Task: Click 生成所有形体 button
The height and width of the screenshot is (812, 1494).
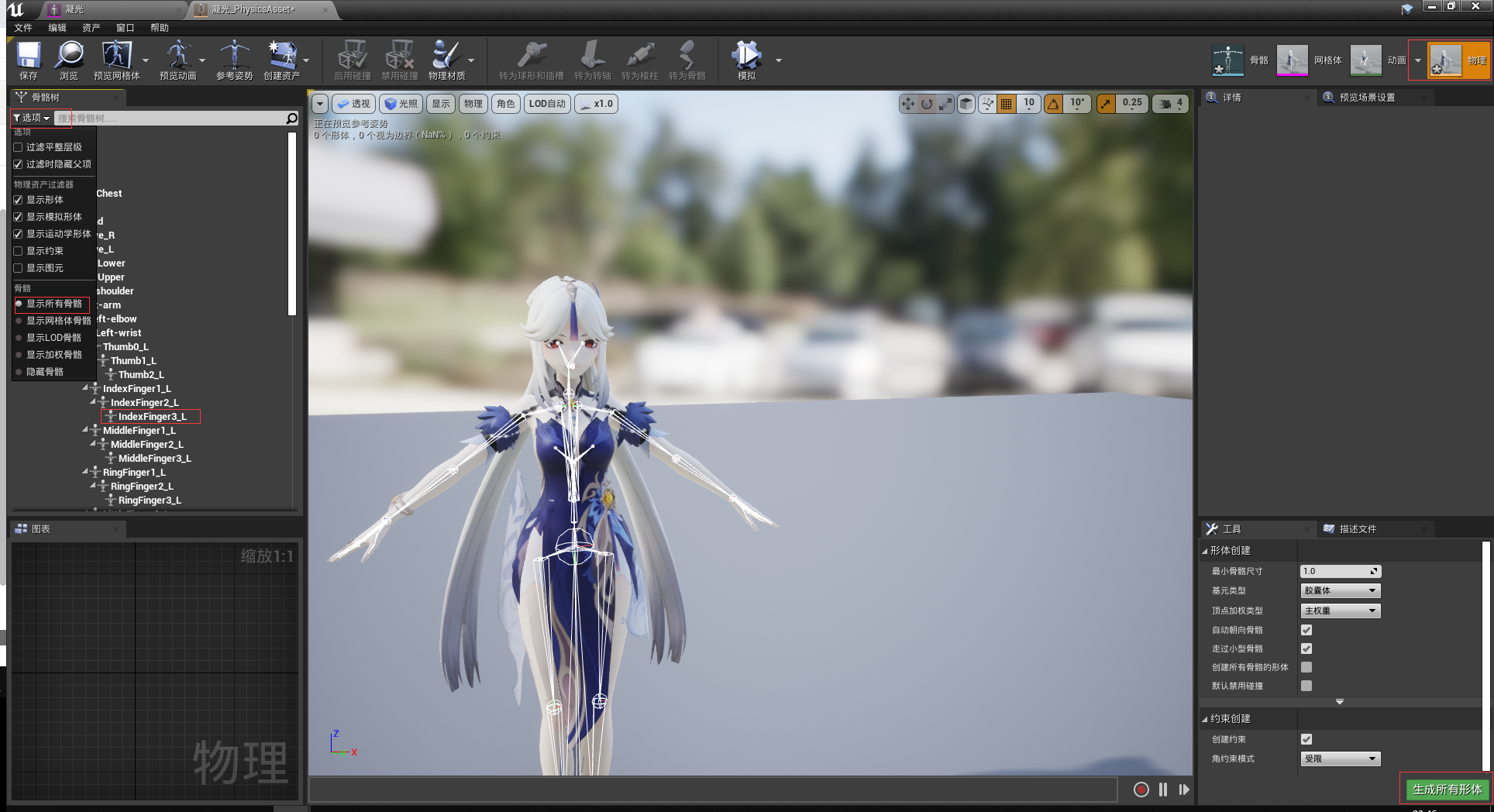Action: (1447, 790)
